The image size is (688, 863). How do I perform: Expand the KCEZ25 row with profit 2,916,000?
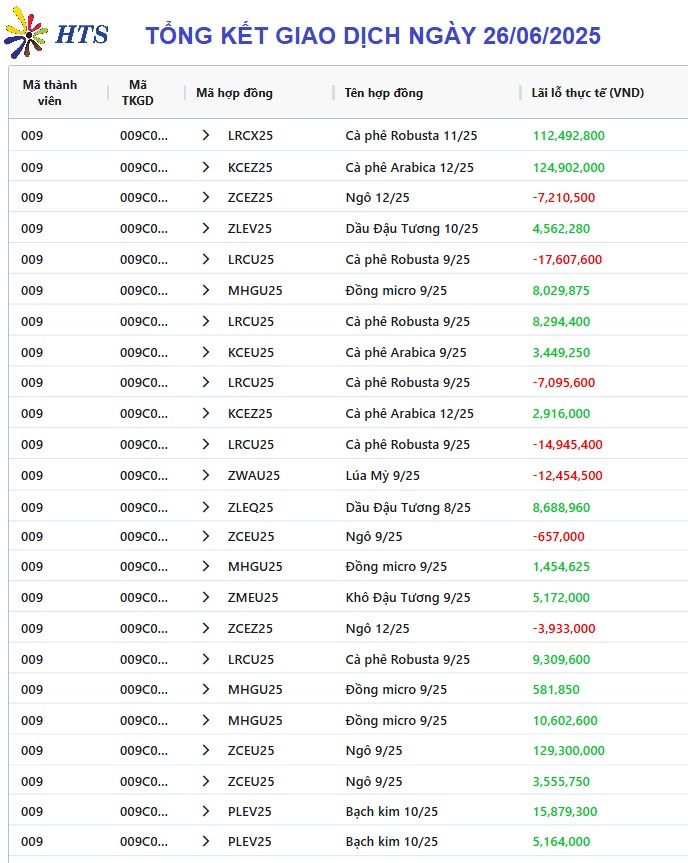tap(206, 413)
